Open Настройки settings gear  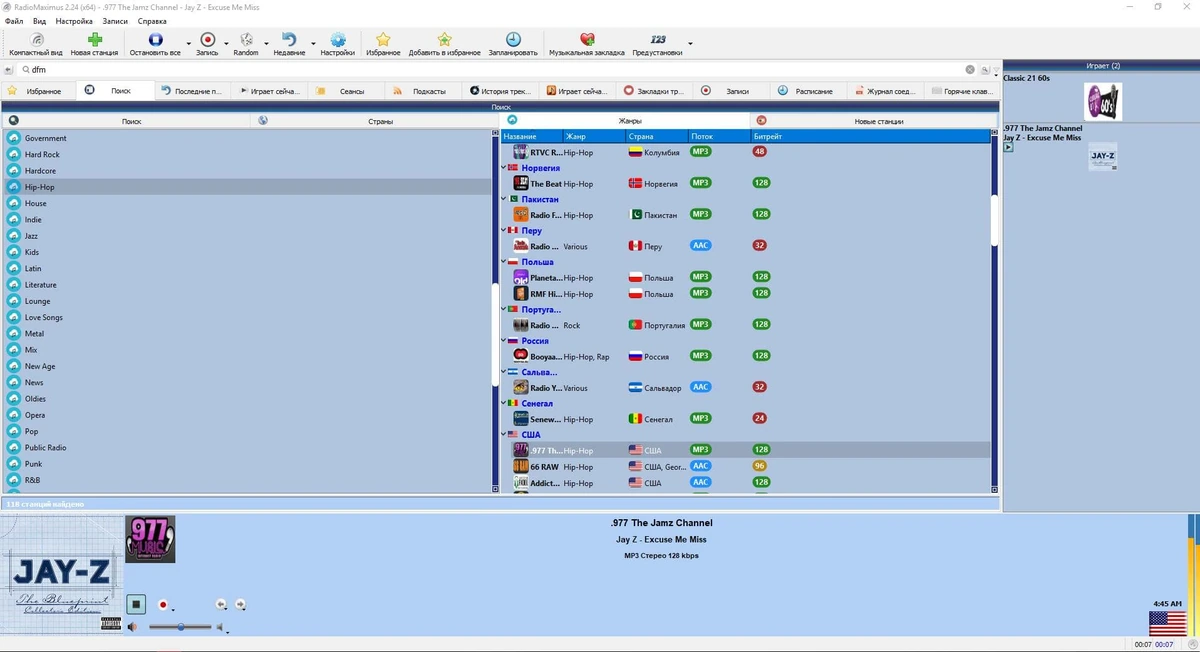tap(337, 44)
